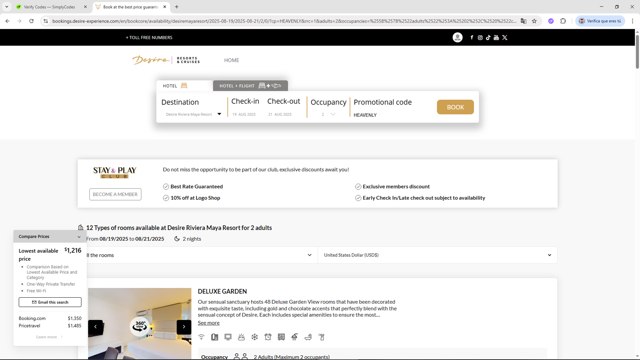This screenshot has width=640, height=360.
Task: Open the Chrome tab search dropdown
Action: (7, 7)
